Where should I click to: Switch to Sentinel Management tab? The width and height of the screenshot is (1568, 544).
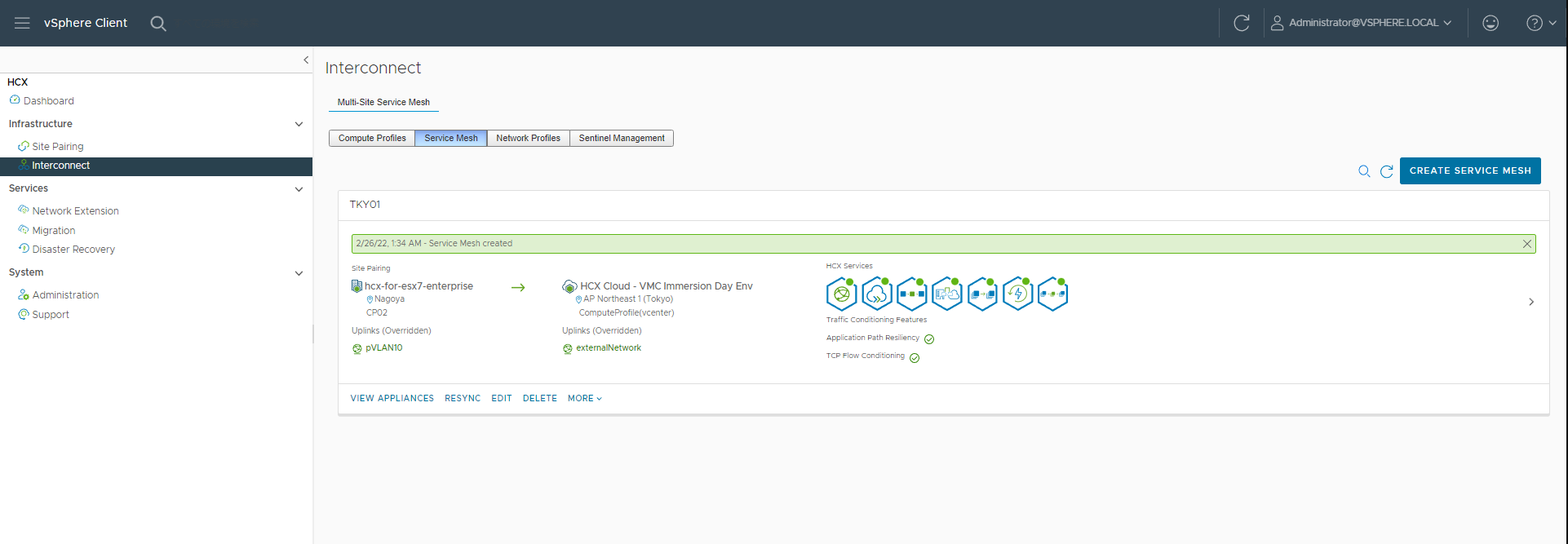point(622,138)
